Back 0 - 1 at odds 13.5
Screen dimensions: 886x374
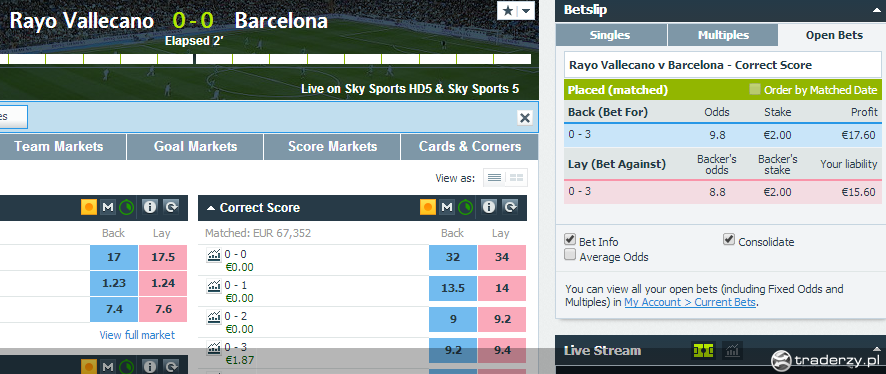[x=453, y=288]
